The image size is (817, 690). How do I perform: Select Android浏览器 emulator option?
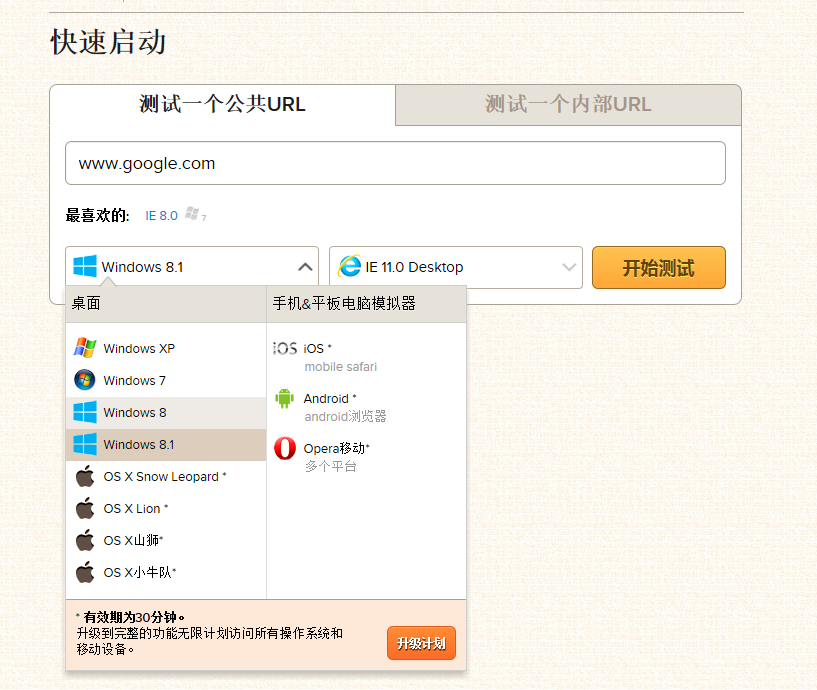(x=366, y=407)
